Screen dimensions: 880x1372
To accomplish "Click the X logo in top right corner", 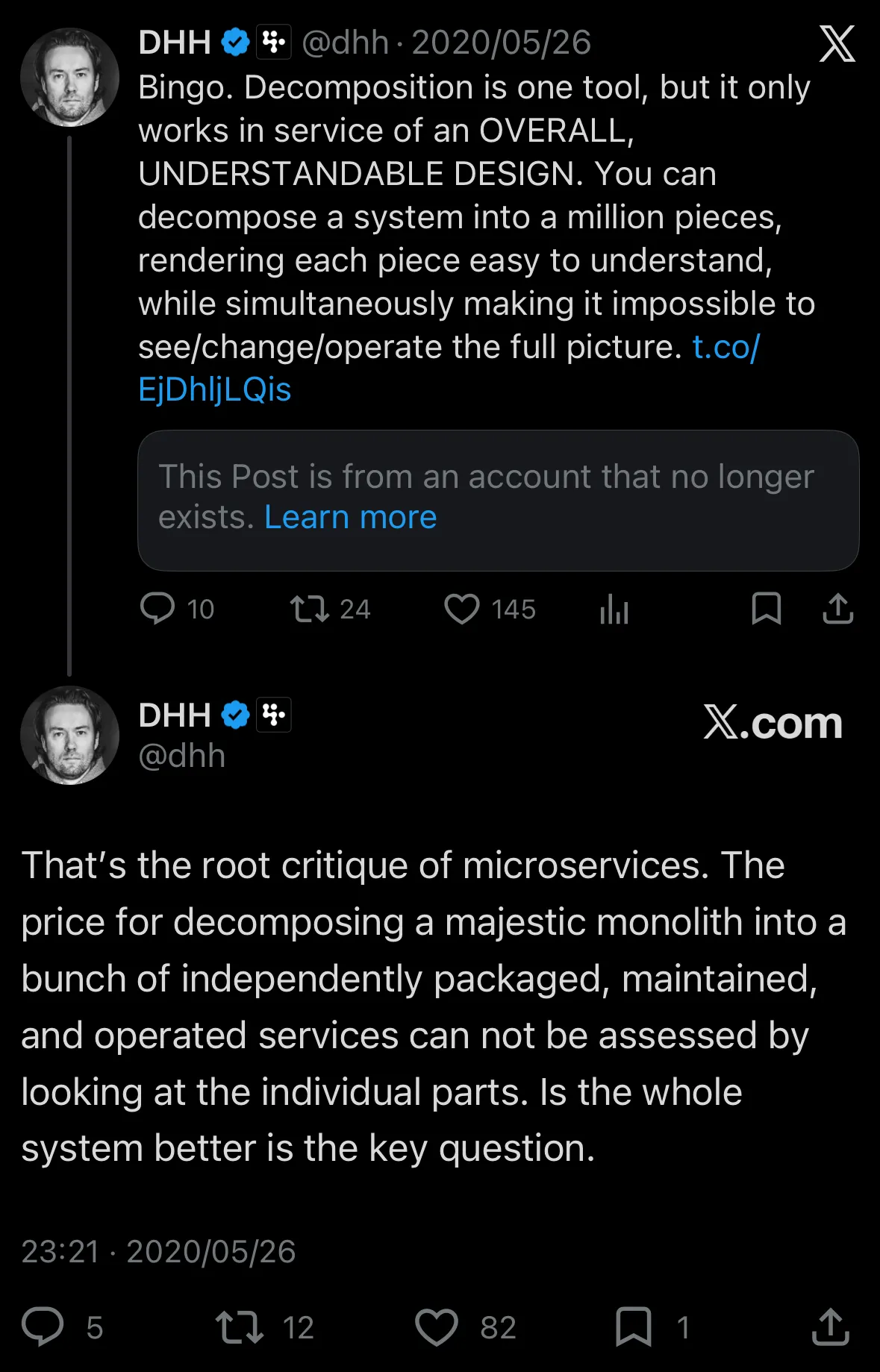I will click(837, 44).
